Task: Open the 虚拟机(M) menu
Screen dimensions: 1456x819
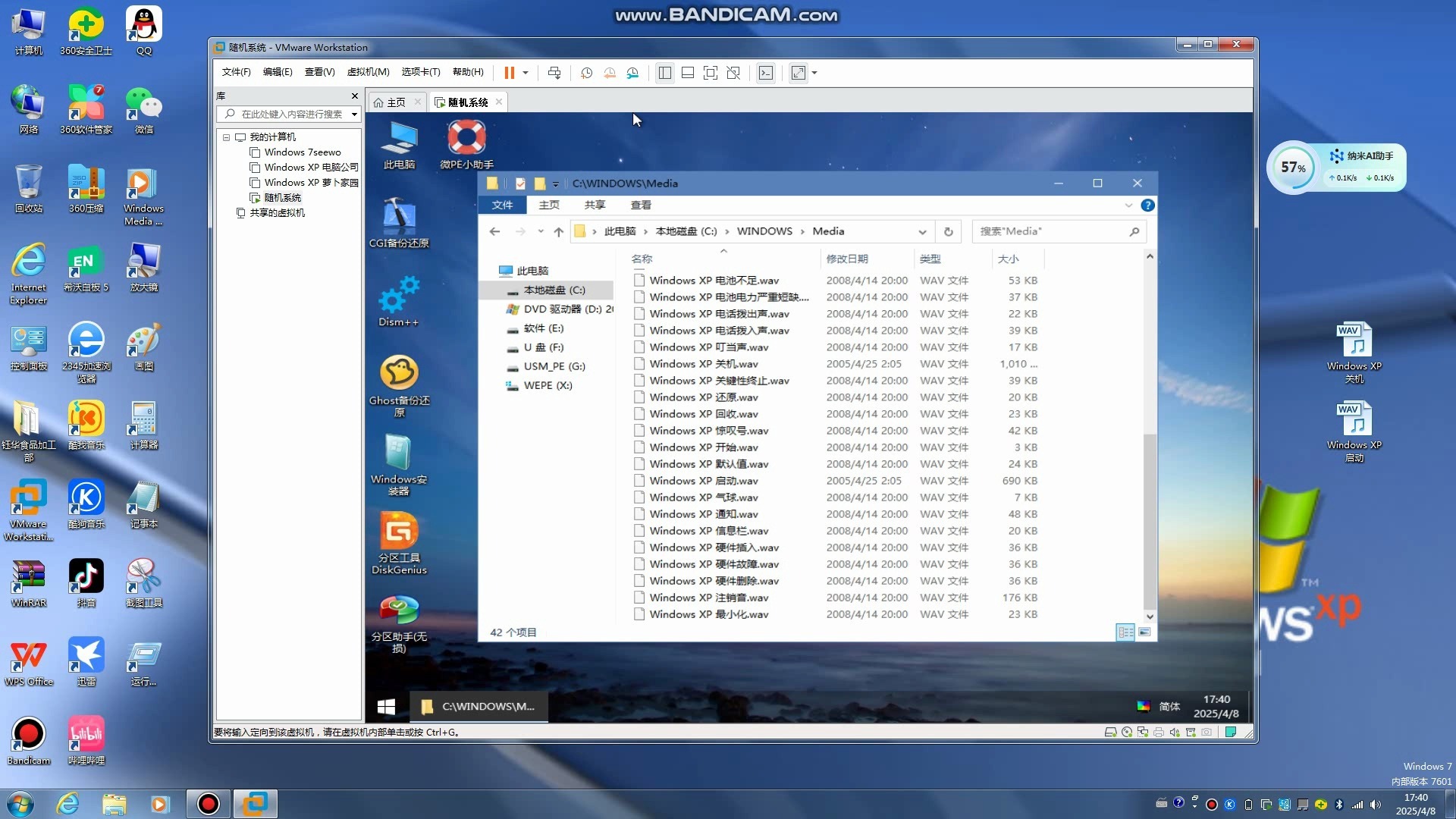Action: click(368, 72)
